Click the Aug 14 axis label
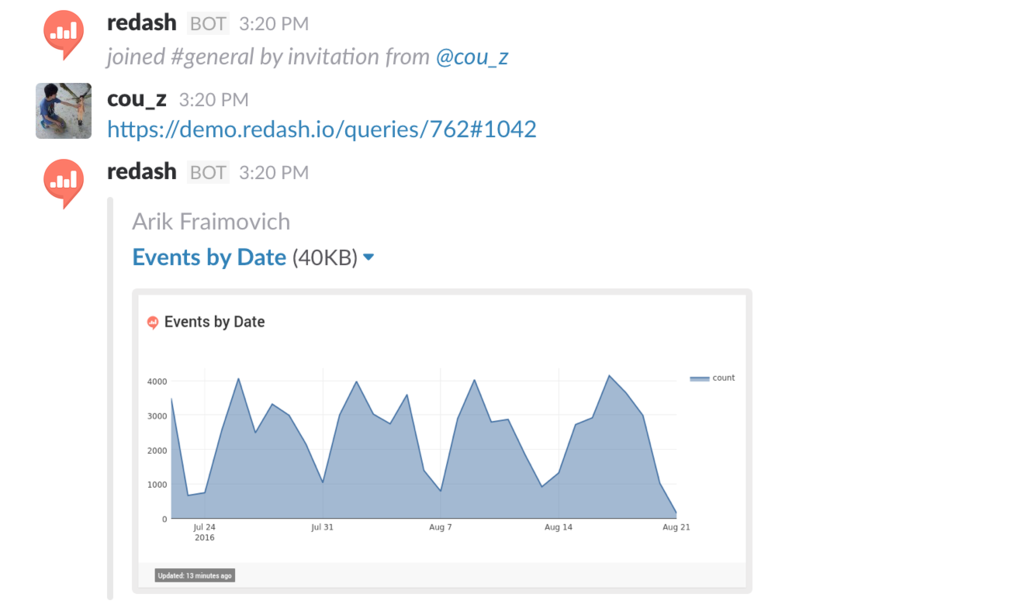The image size is (1024, 611). pyautogui.click(x=558, y=527)
